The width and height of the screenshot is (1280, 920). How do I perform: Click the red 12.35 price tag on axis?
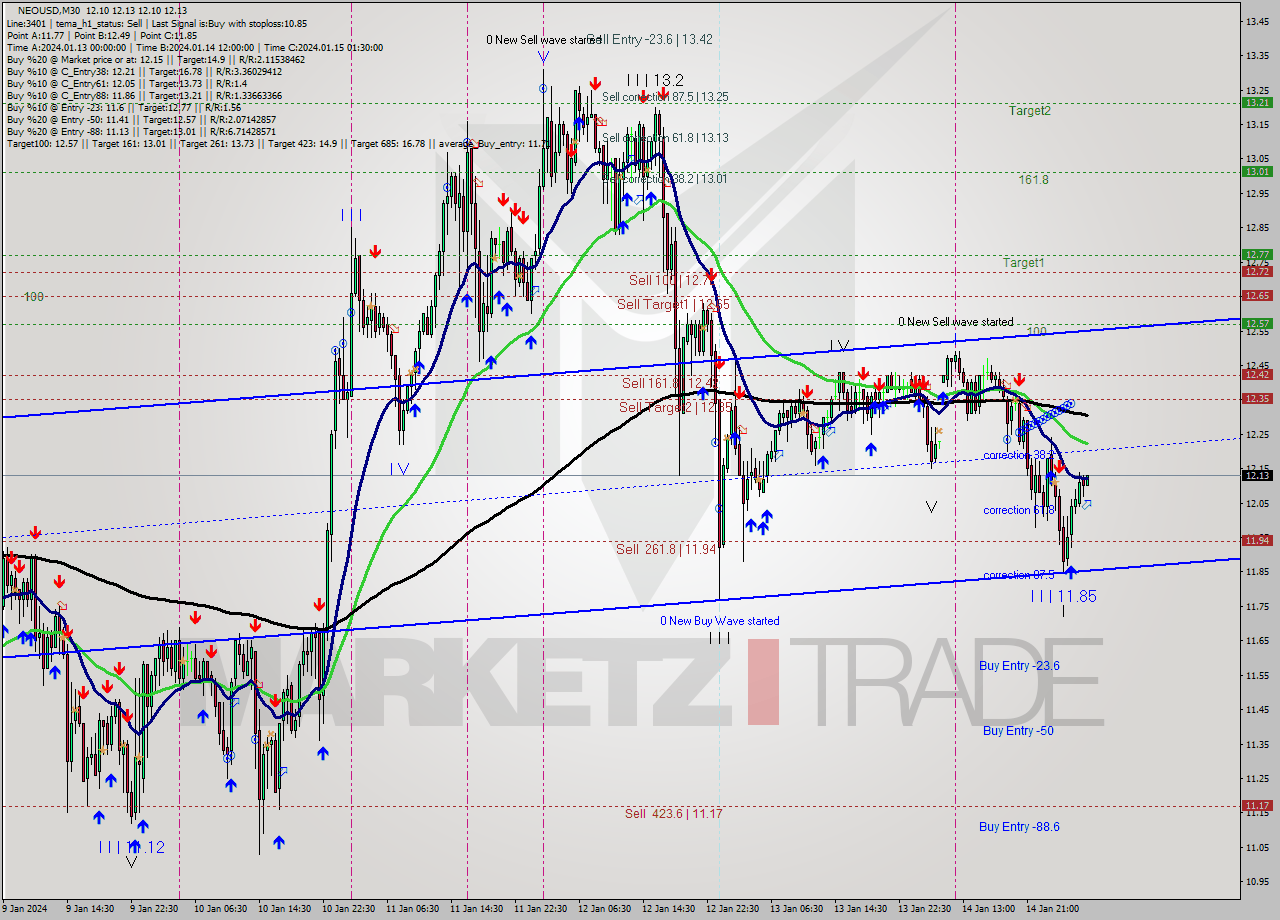(x=1257, y=399)
